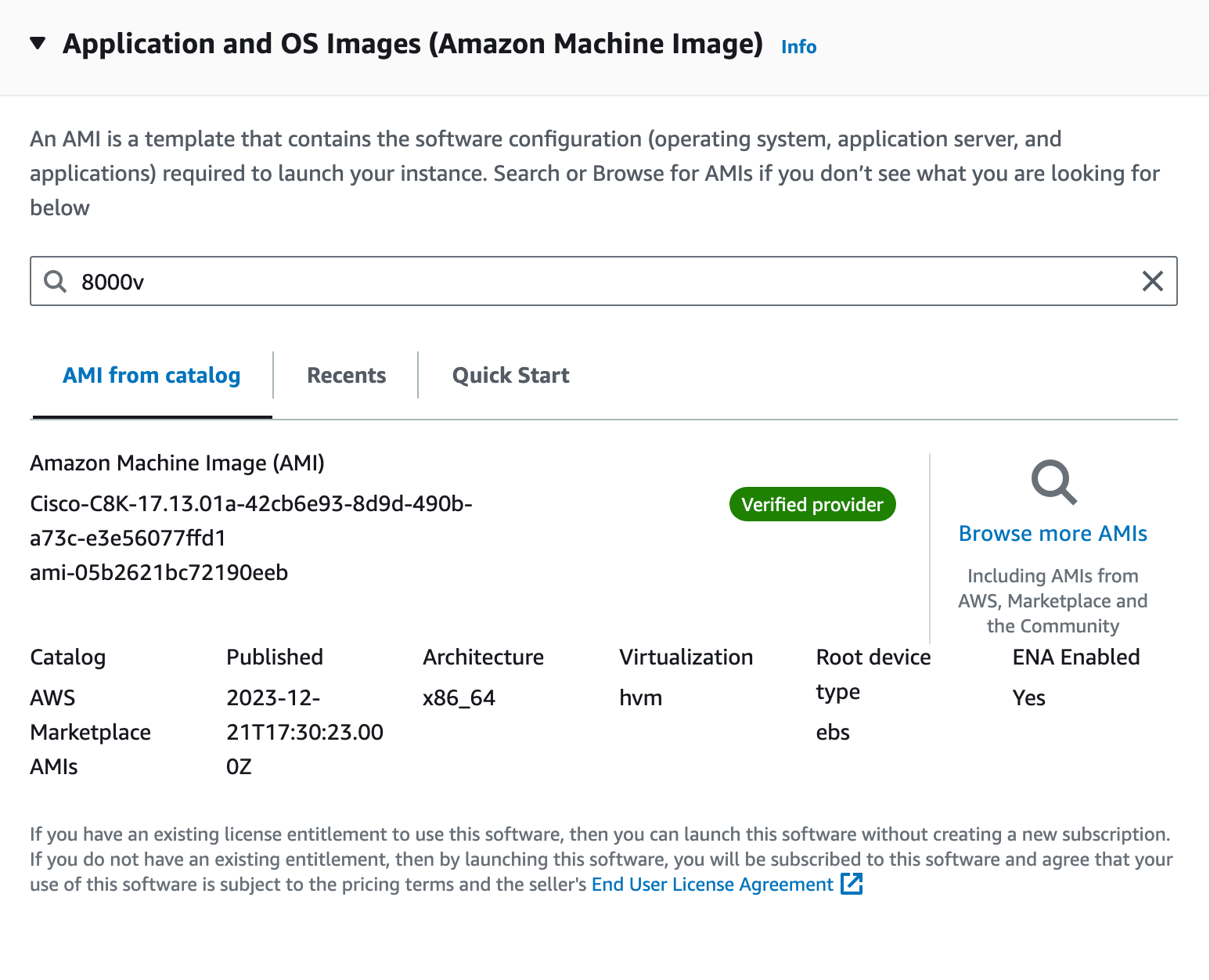1210x980 pixels.
Task: Click the X to clear the 8000v search
Action: (x=1152, y=281)
